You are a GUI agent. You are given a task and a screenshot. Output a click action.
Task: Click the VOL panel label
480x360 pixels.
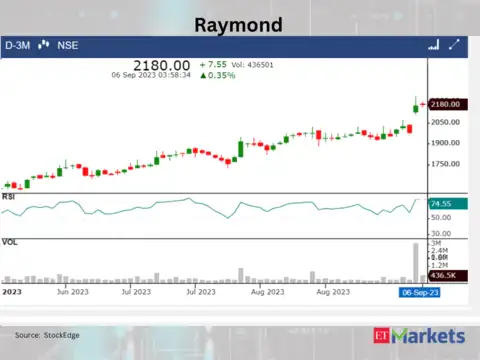point(9,242)
